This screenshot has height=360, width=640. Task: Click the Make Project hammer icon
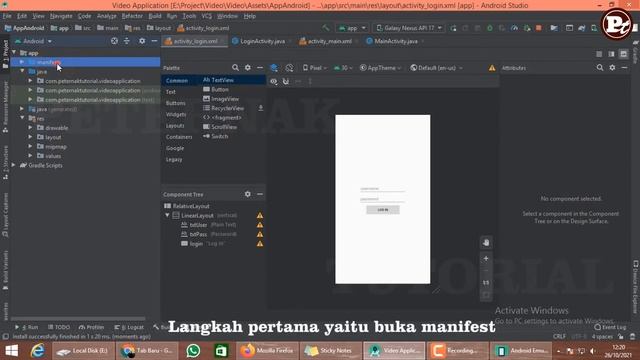point(325,28)
